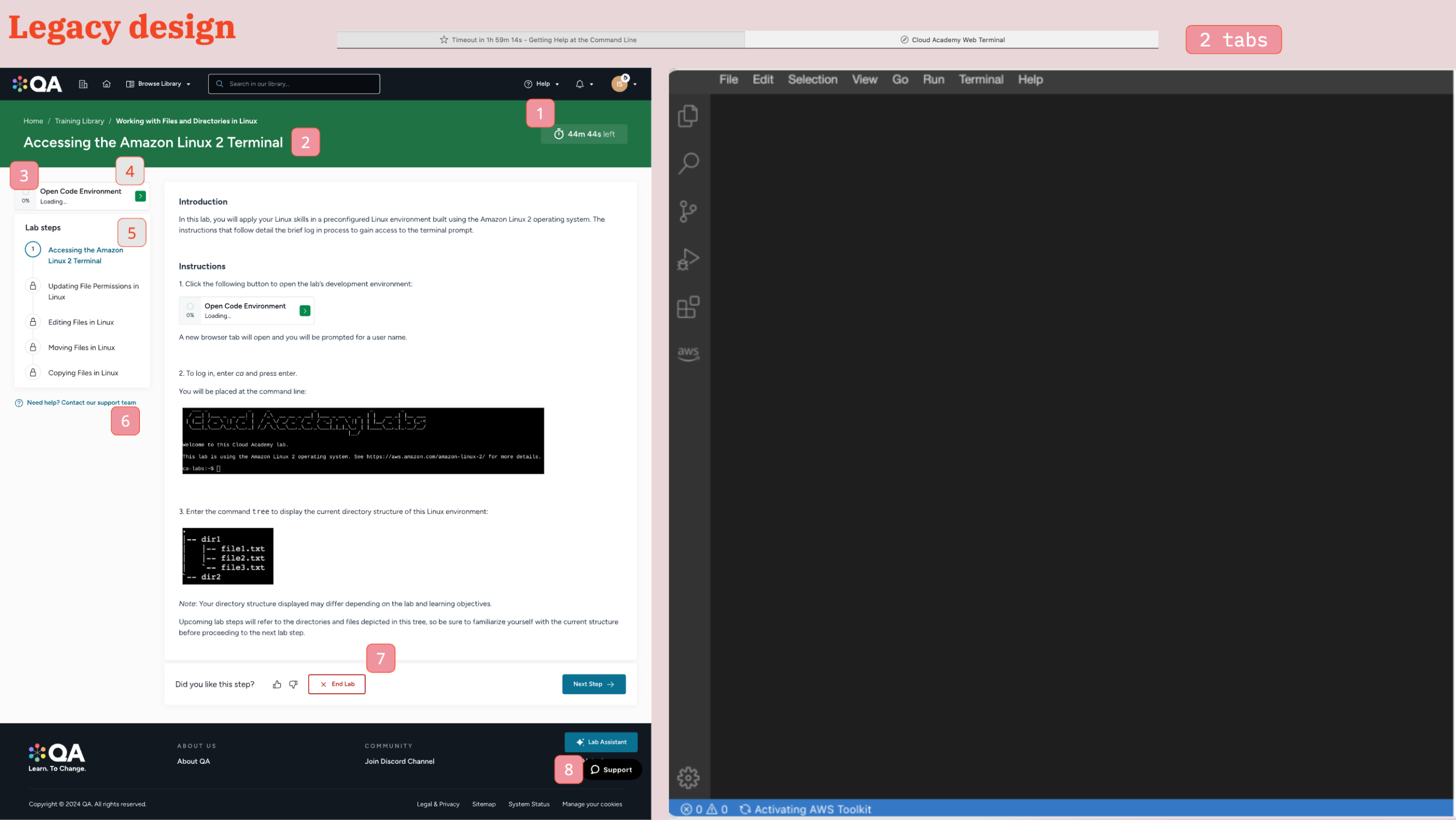Open the Help dropdown in navbar
This screenshot has width=1456, height=820.
click(x=541, y=84)
